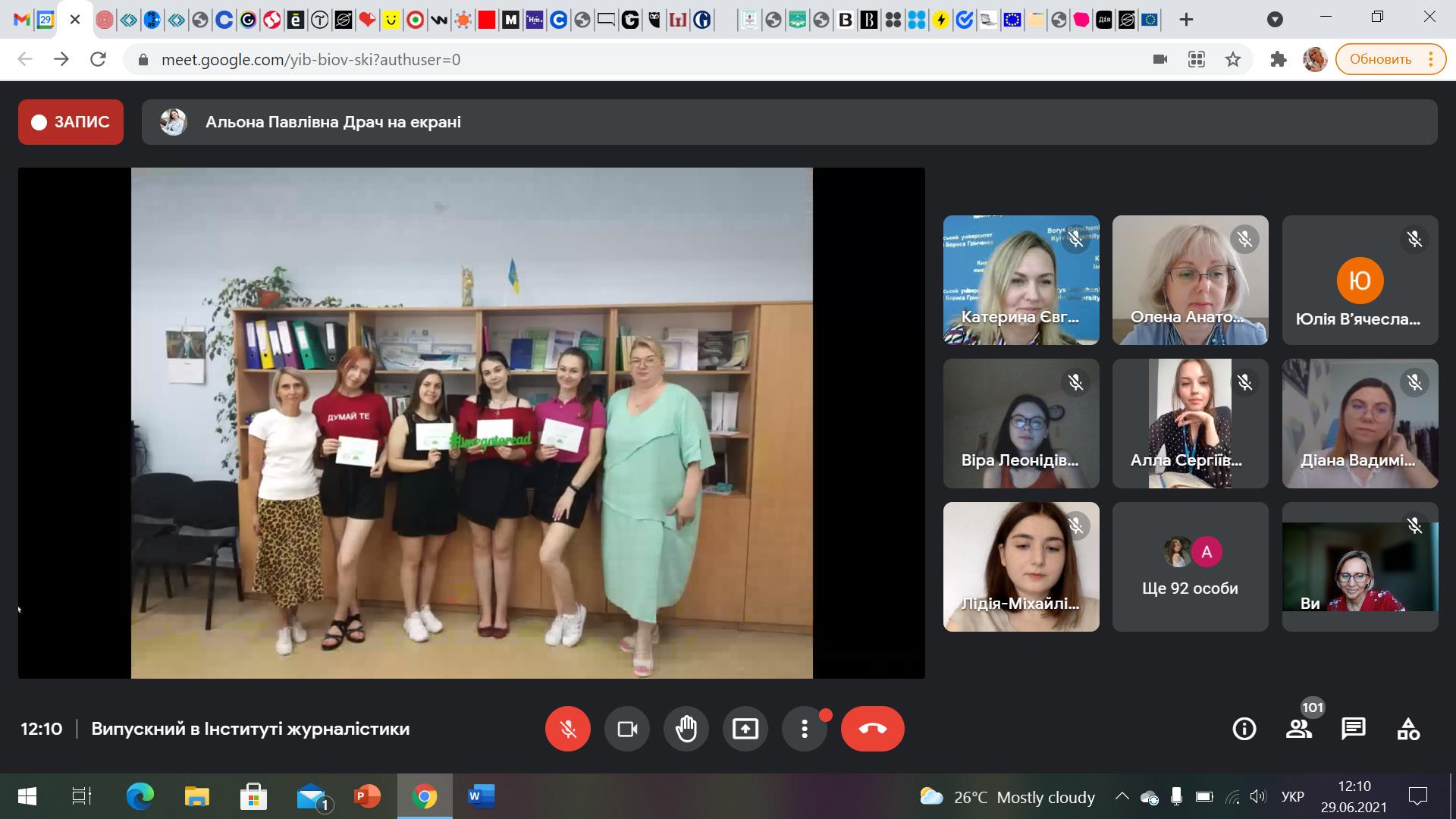Click the present screen icon

click(x=745, y=729)
